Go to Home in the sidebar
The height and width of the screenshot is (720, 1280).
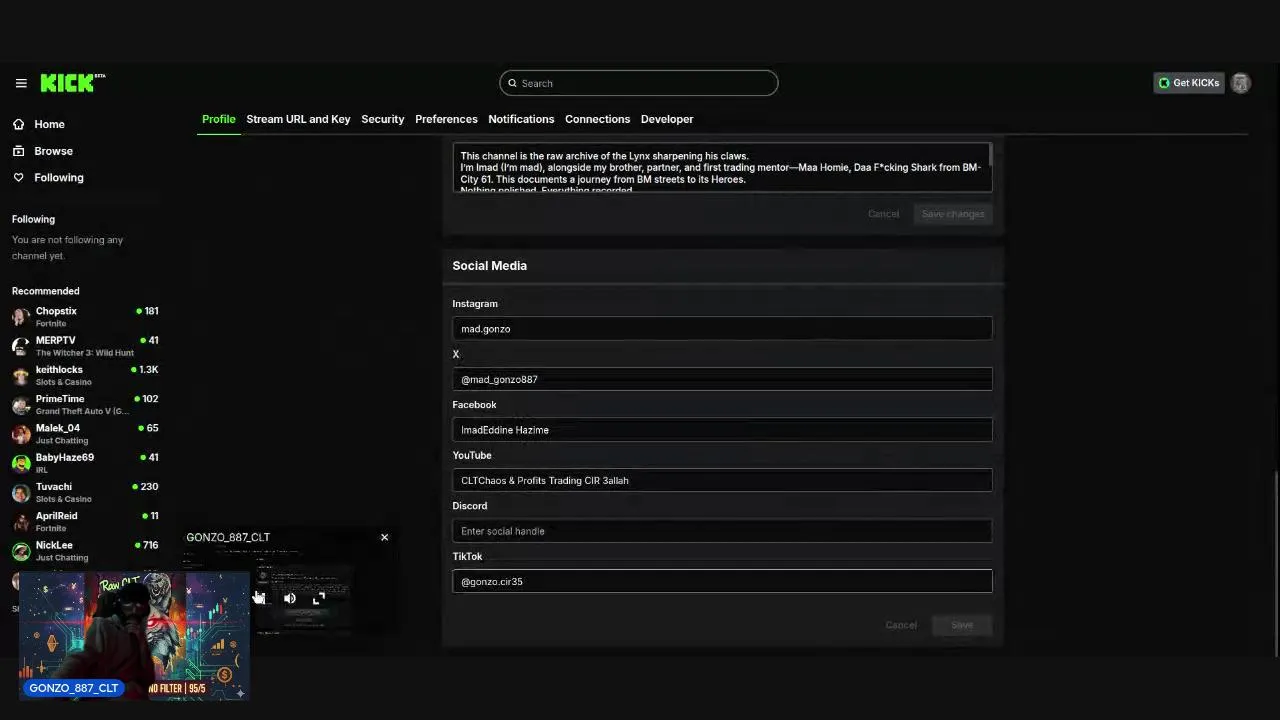click(x=49, y=124)
